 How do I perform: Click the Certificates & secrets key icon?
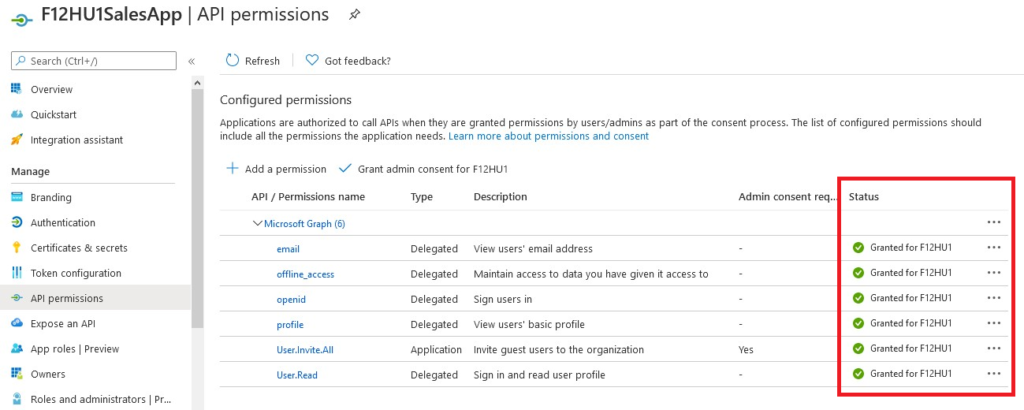(x=17, y=248)
